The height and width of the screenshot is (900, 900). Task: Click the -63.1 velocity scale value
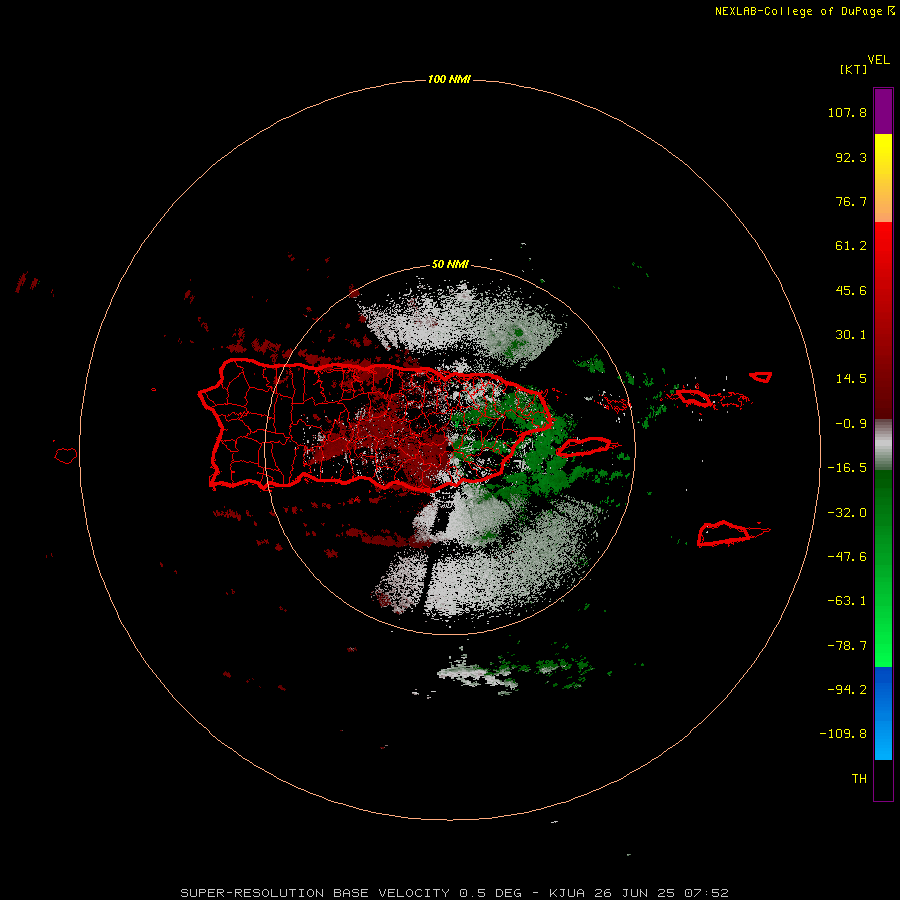click(x=847, y=601)
